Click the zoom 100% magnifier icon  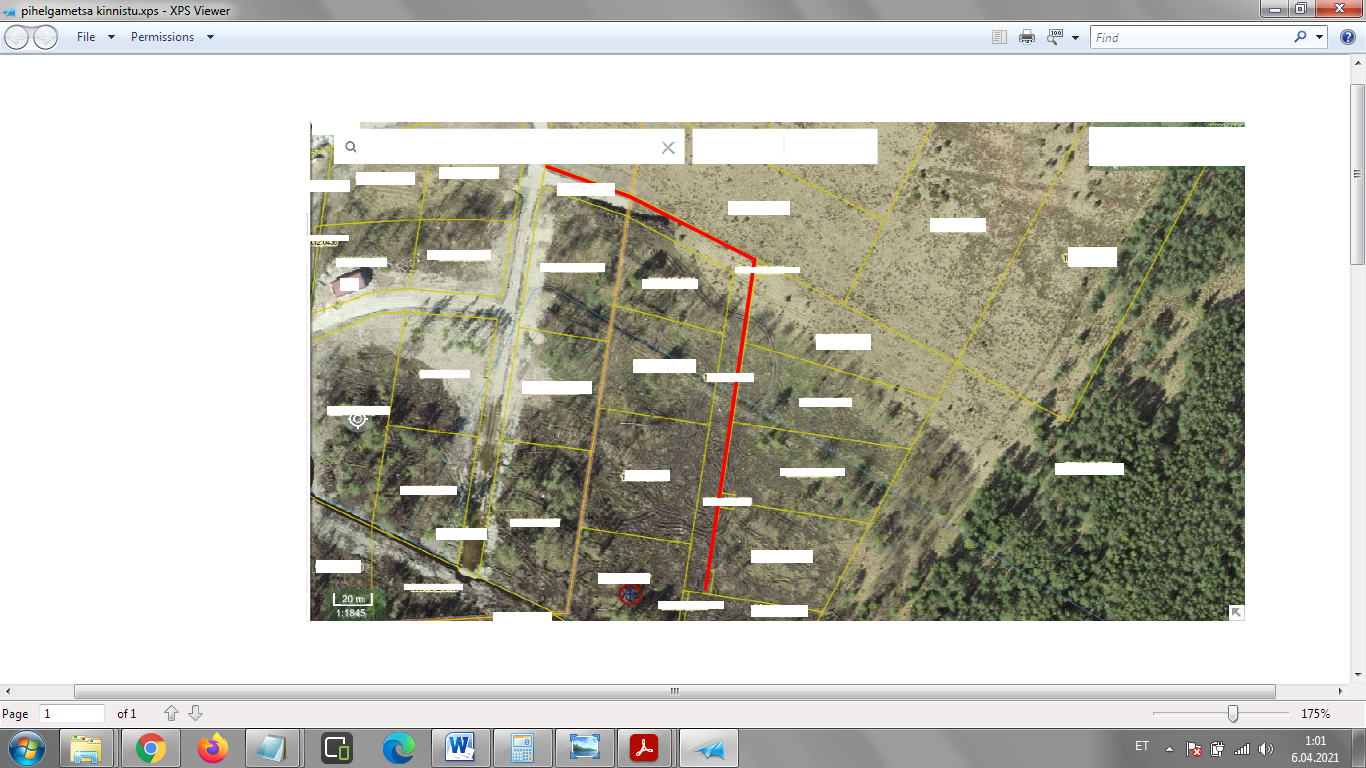tap(1055, 37)
